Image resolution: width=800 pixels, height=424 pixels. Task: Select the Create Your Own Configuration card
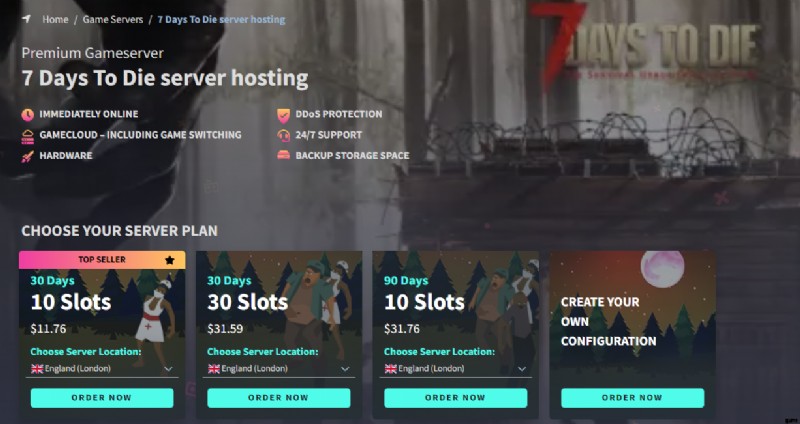pyautogui.click(x=633, y=335)
